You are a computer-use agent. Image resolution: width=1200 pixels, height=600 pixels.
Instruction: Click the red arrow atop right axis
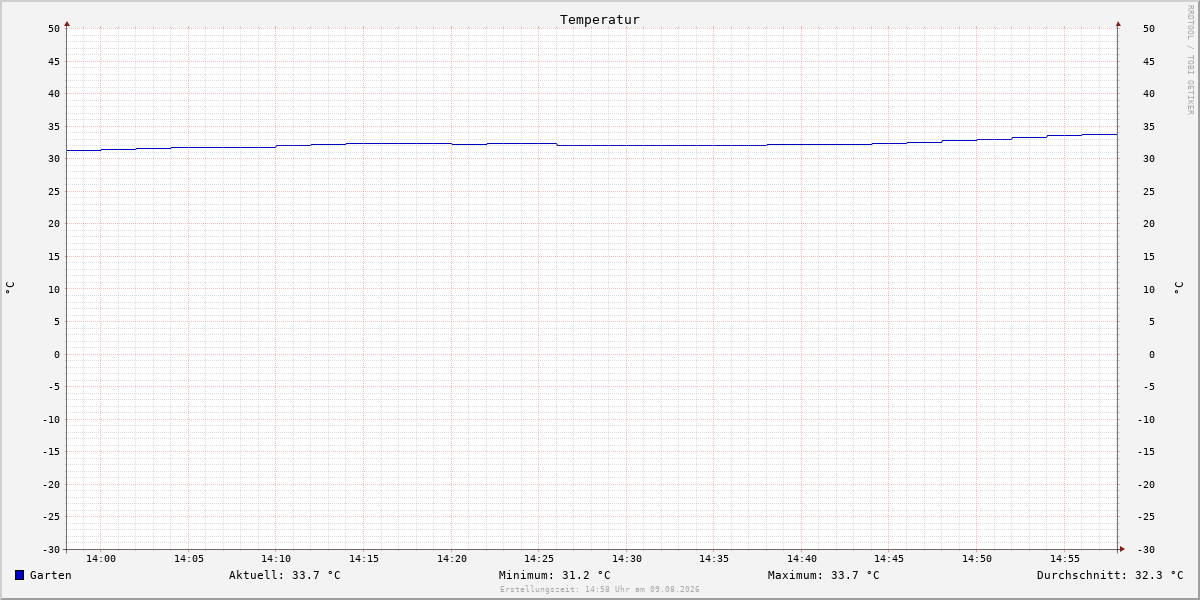(1118, 23)
